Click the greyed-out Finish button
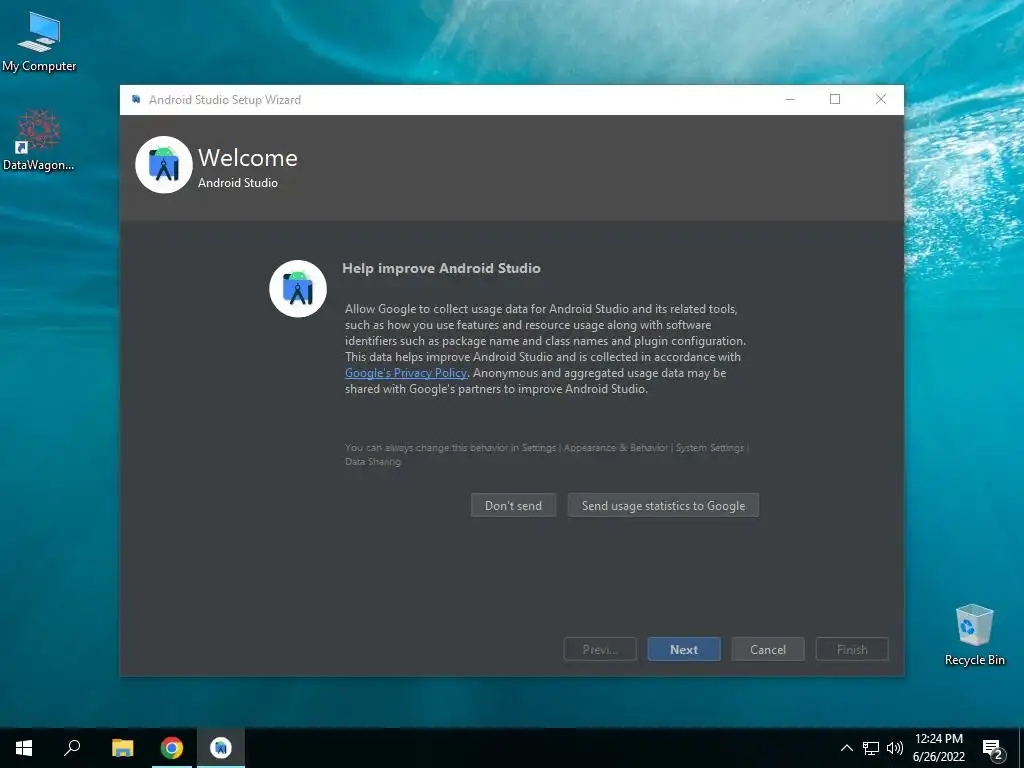Viewport: 1024px width, 768px height. tap(852, 649)
